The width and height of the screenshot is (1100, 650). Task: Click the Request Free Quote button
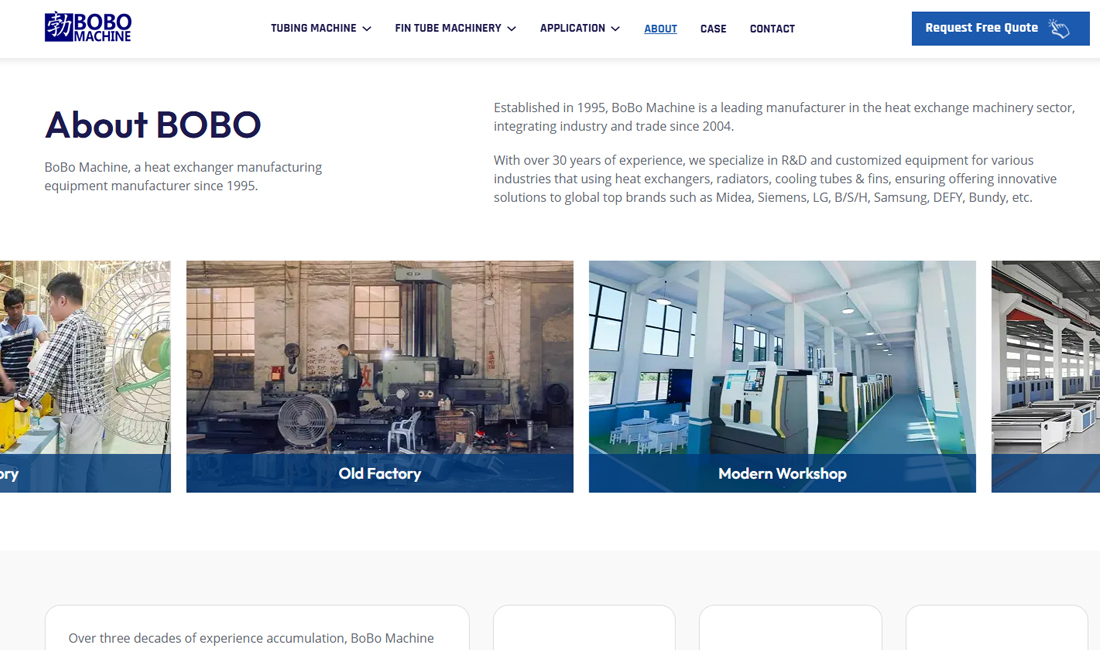pos(1000,29)
